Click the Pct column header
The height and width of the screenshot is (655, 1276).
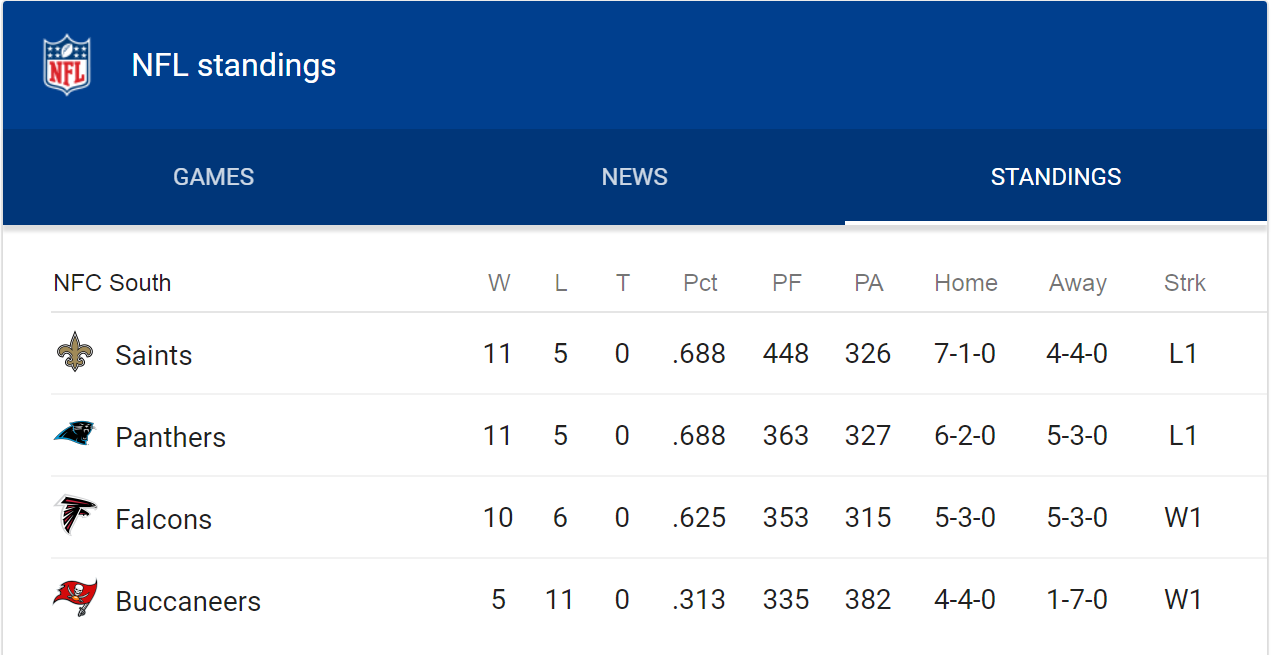[700, 283]
